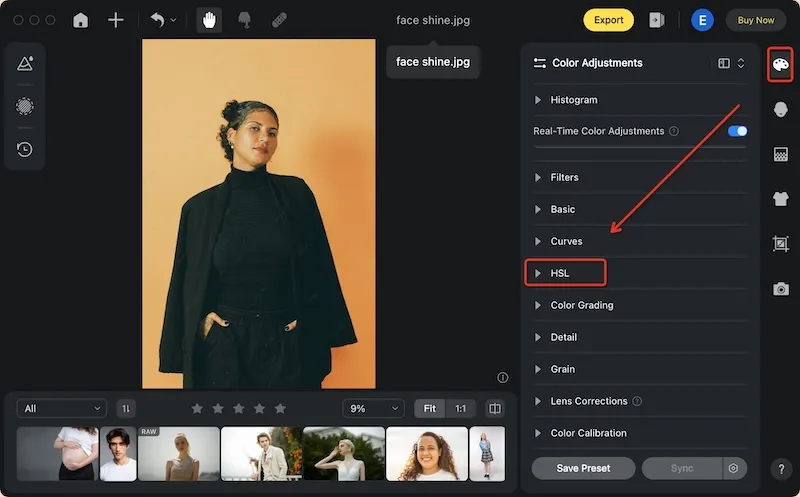Image resolution: width=800 pixels, height=497 pixels.
Task: Click the plus icon to add photos
Action: 116,20
